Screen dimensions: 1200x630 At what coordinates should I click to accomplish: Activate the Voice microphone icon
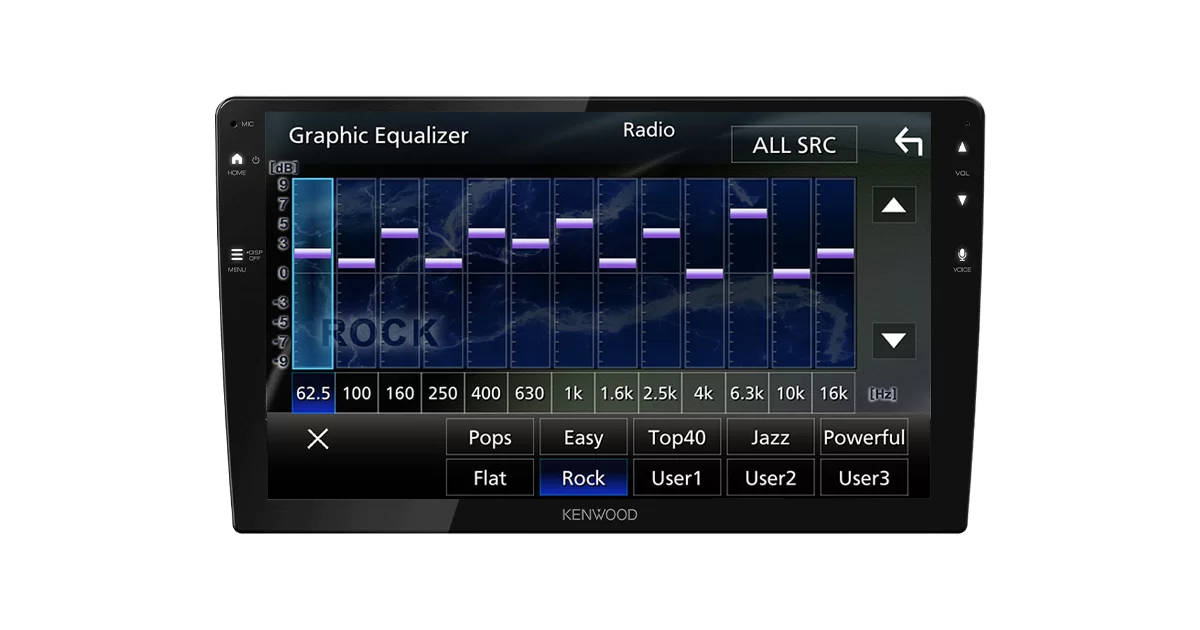pos(962,256)
